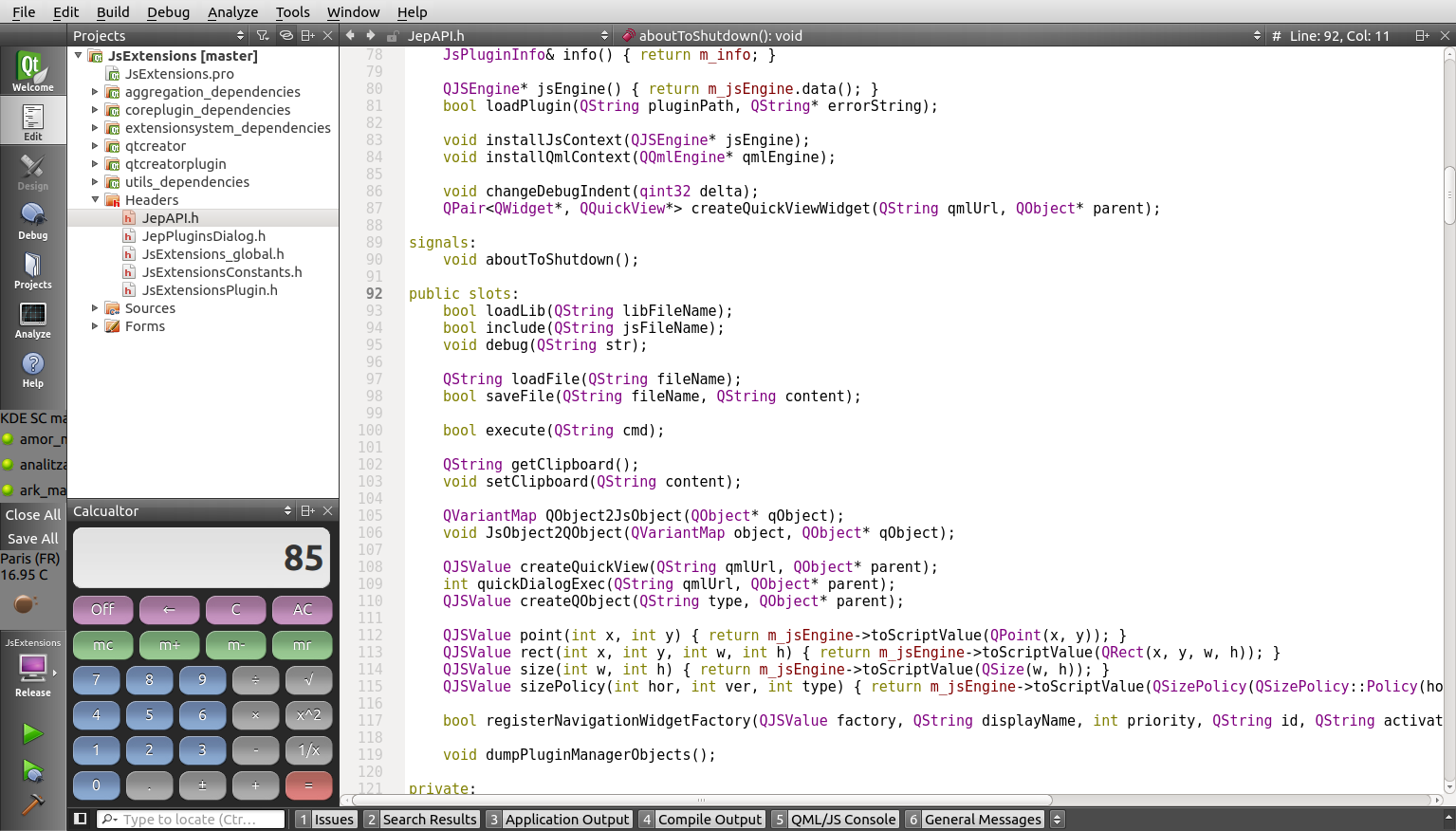This screenshot has height=831, width=1456.
Task: Click the calculator equals button
Action: (308, 785)
